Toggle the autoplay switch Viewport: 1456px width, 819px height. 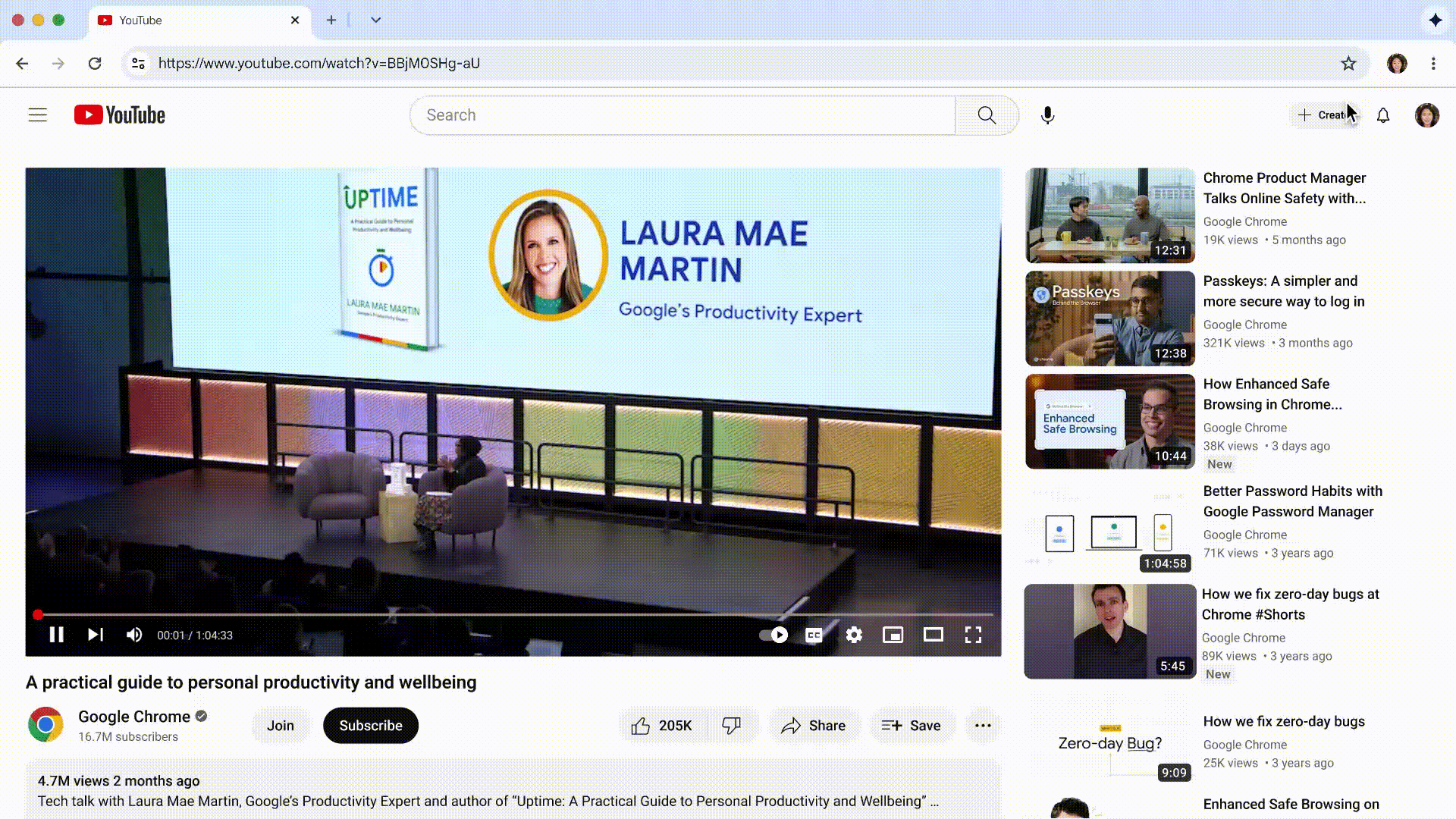click(x=774, y=635)
